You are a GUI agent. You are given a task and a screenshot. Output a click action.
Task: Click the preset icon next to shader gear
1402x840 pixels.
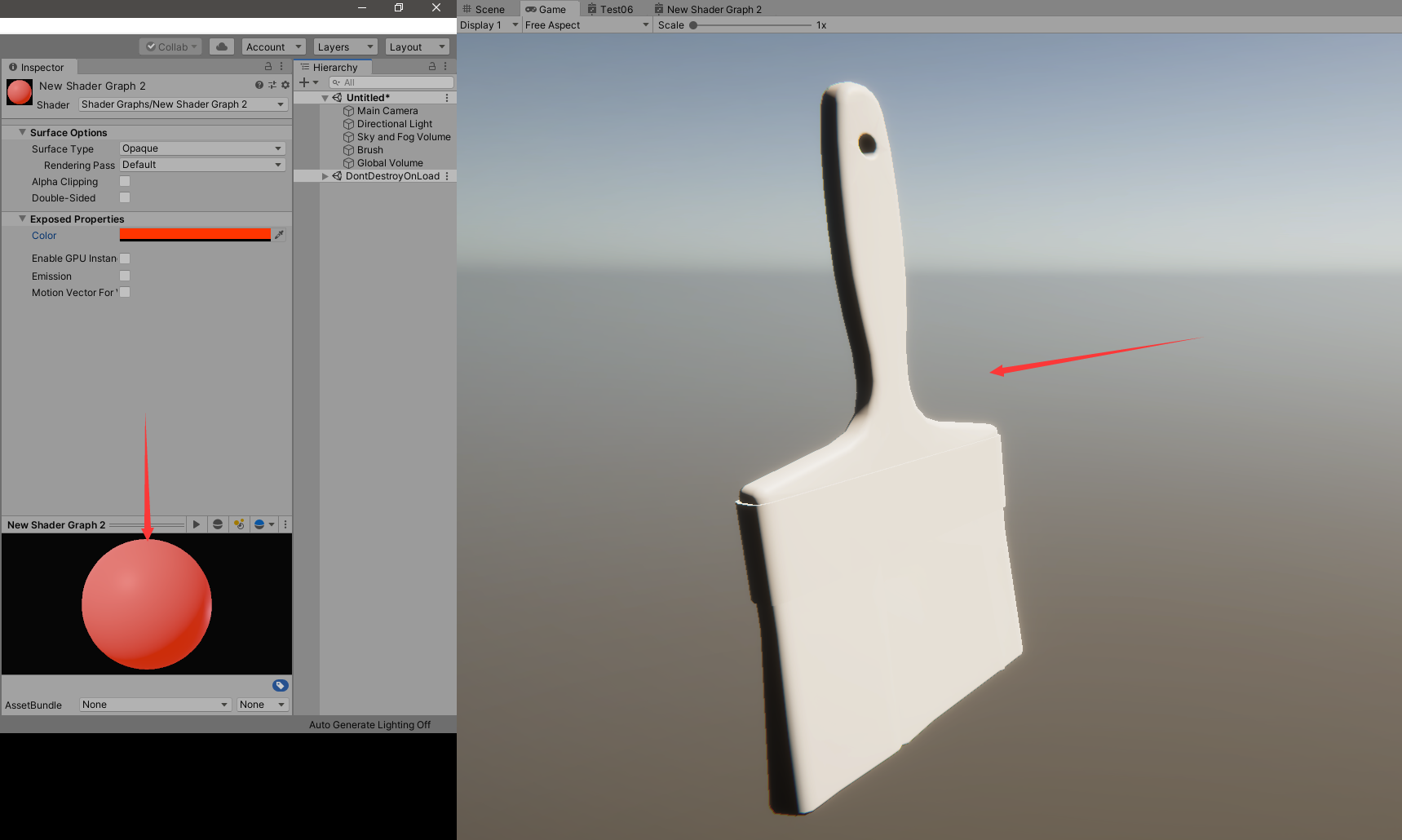272,85
